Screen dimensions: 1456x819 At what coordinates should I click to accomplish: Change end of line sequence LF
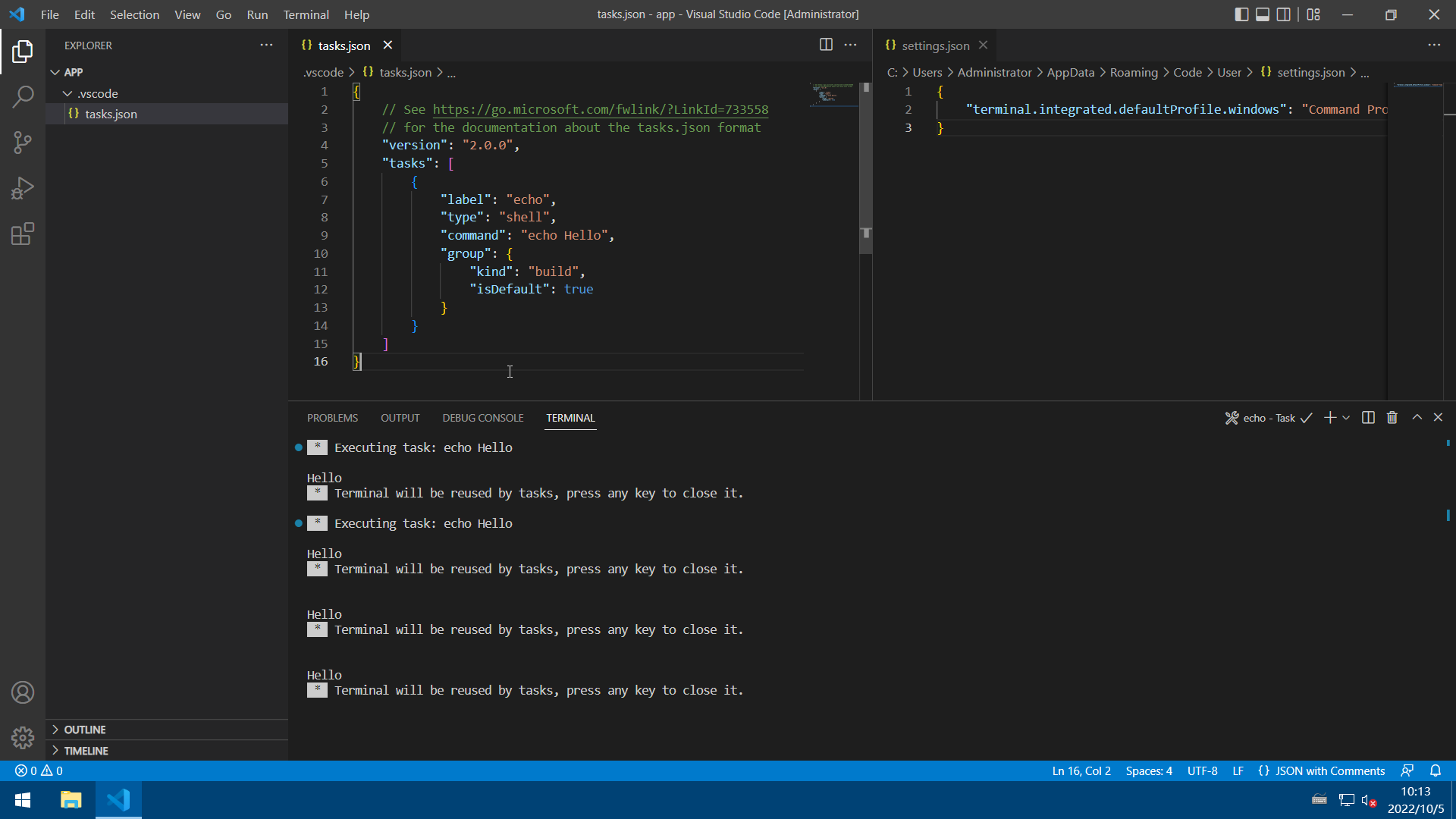[x=1238, y=770]
